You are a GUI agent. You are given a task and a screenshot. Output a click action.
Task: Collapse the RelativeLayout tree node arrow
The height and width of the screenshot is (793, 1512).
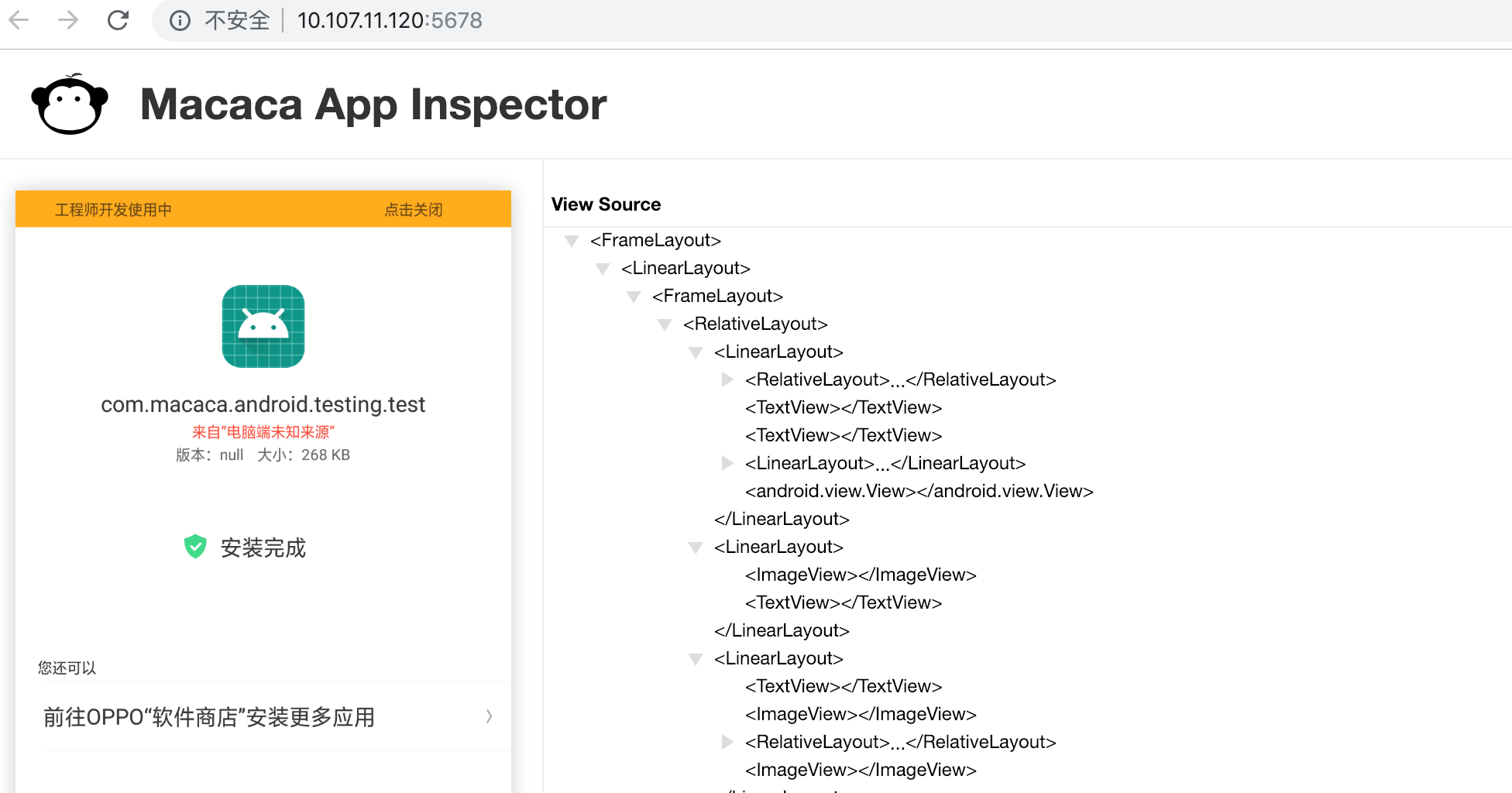click(665, 324)
